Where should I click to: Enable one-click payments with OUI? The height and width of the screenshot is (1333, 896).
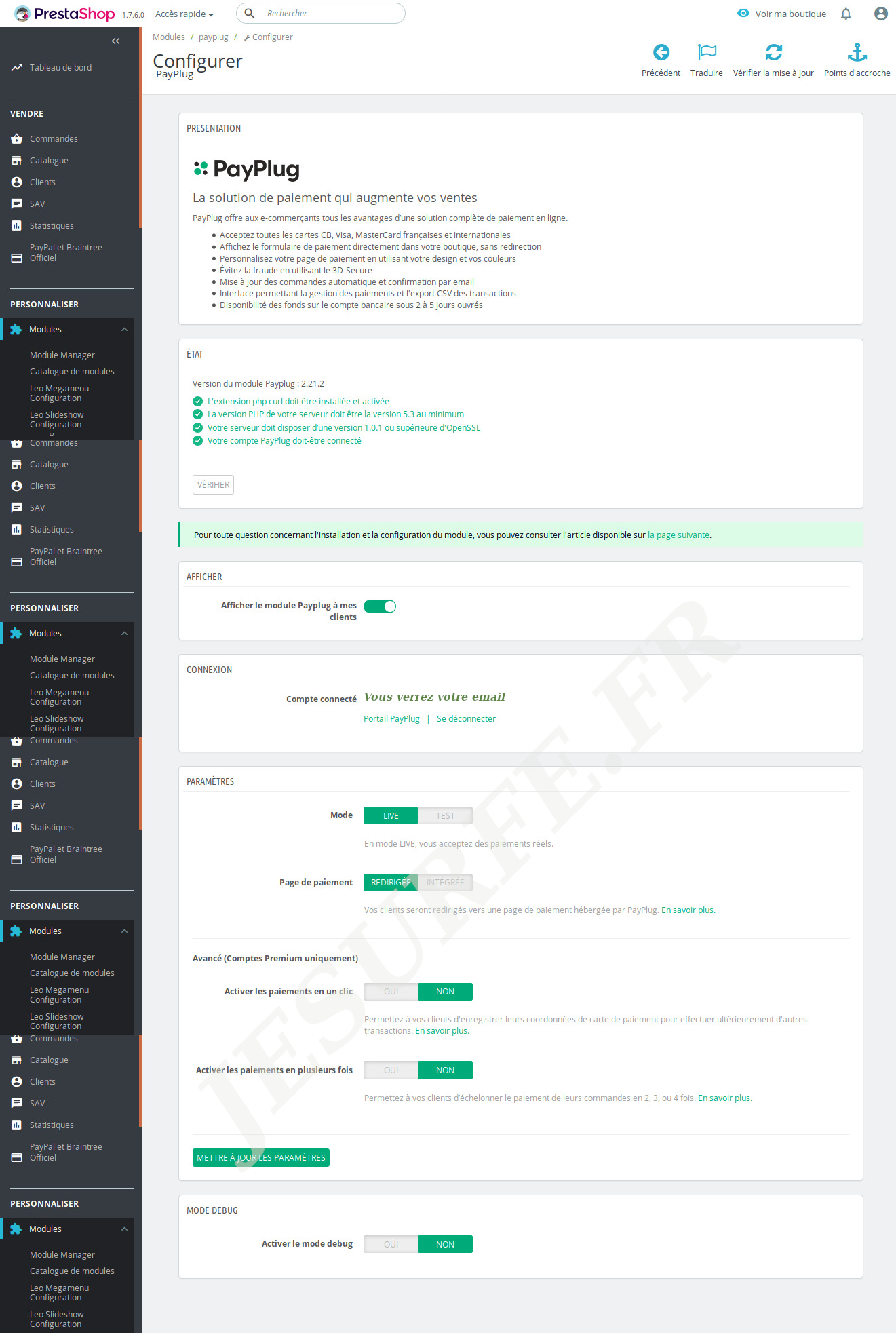point(391,992)
